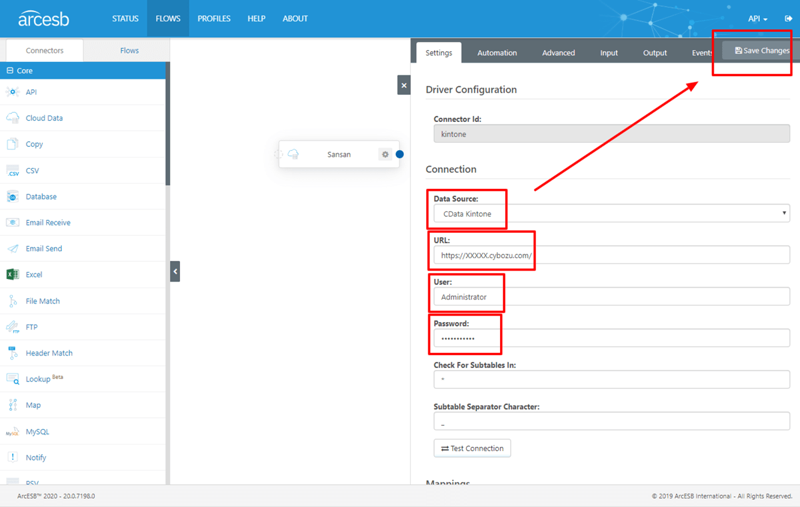
Task: Click the logout icon in top bar
Action: 788,18
